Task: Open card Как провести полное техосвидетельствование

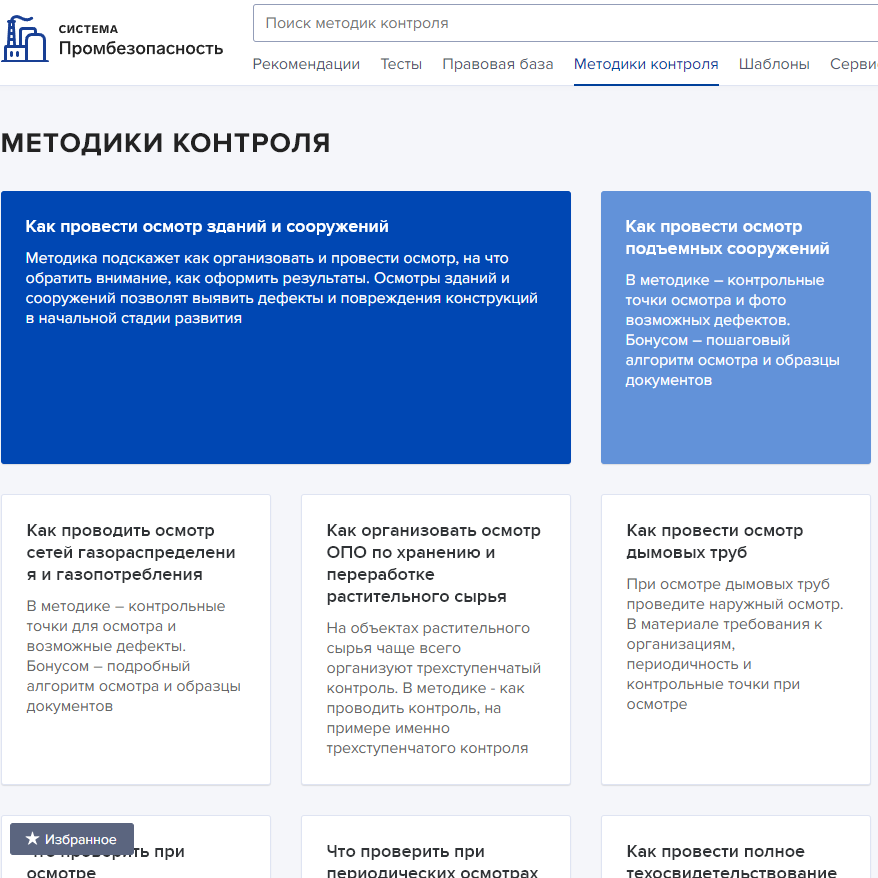Action: 736,847
